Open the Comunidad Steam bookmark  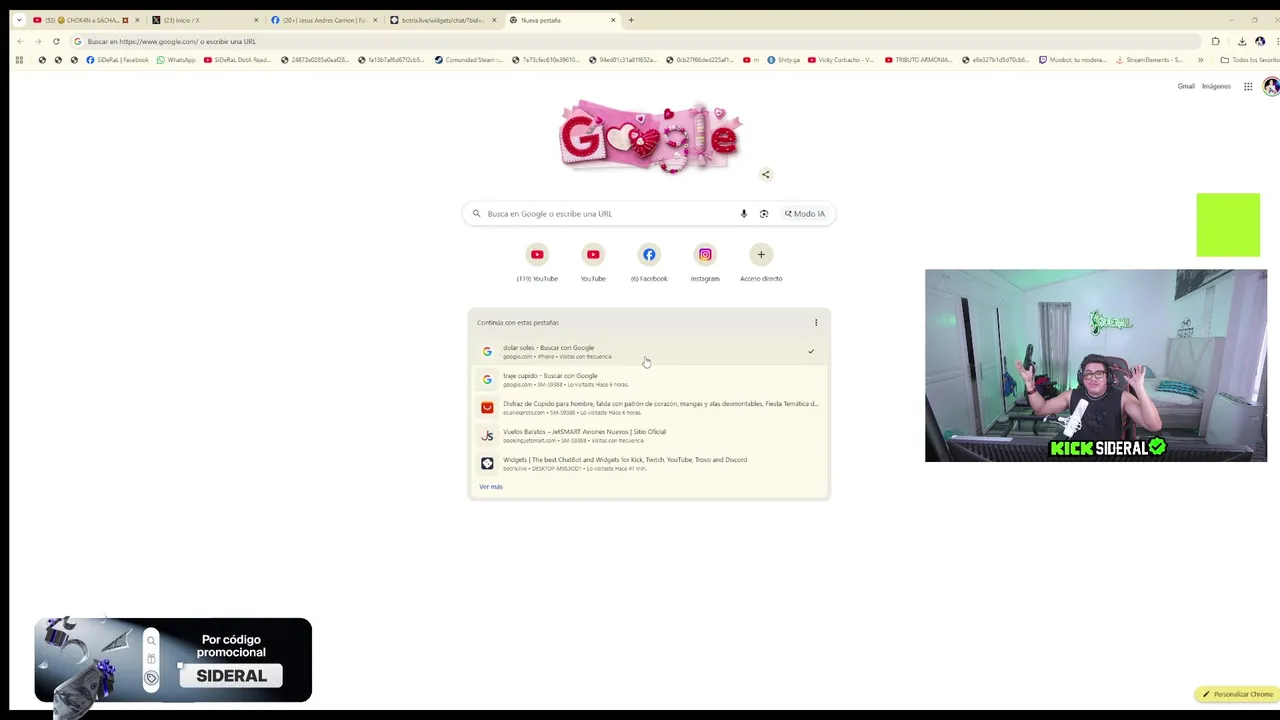469,60
